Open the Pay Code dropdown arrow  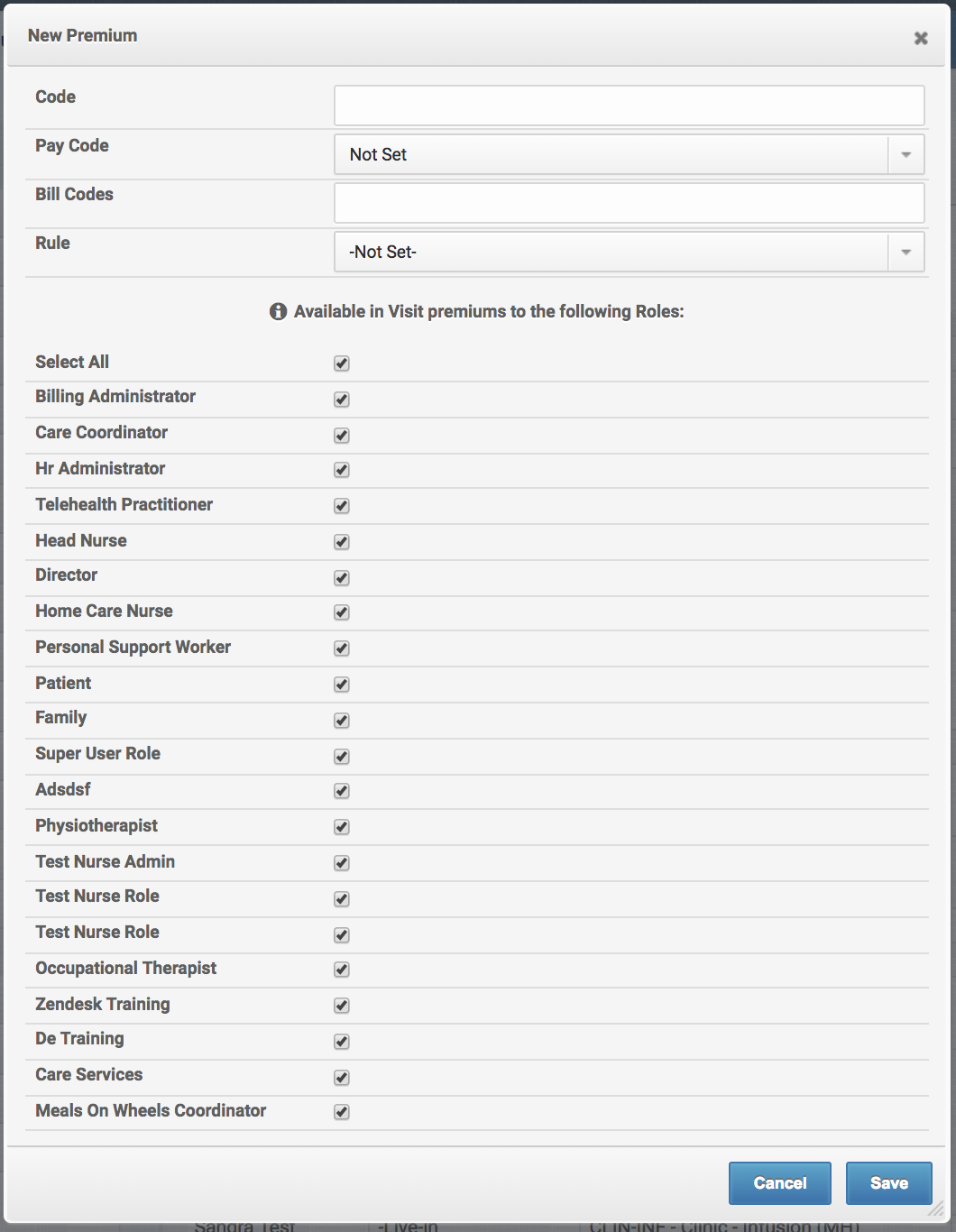905,155
